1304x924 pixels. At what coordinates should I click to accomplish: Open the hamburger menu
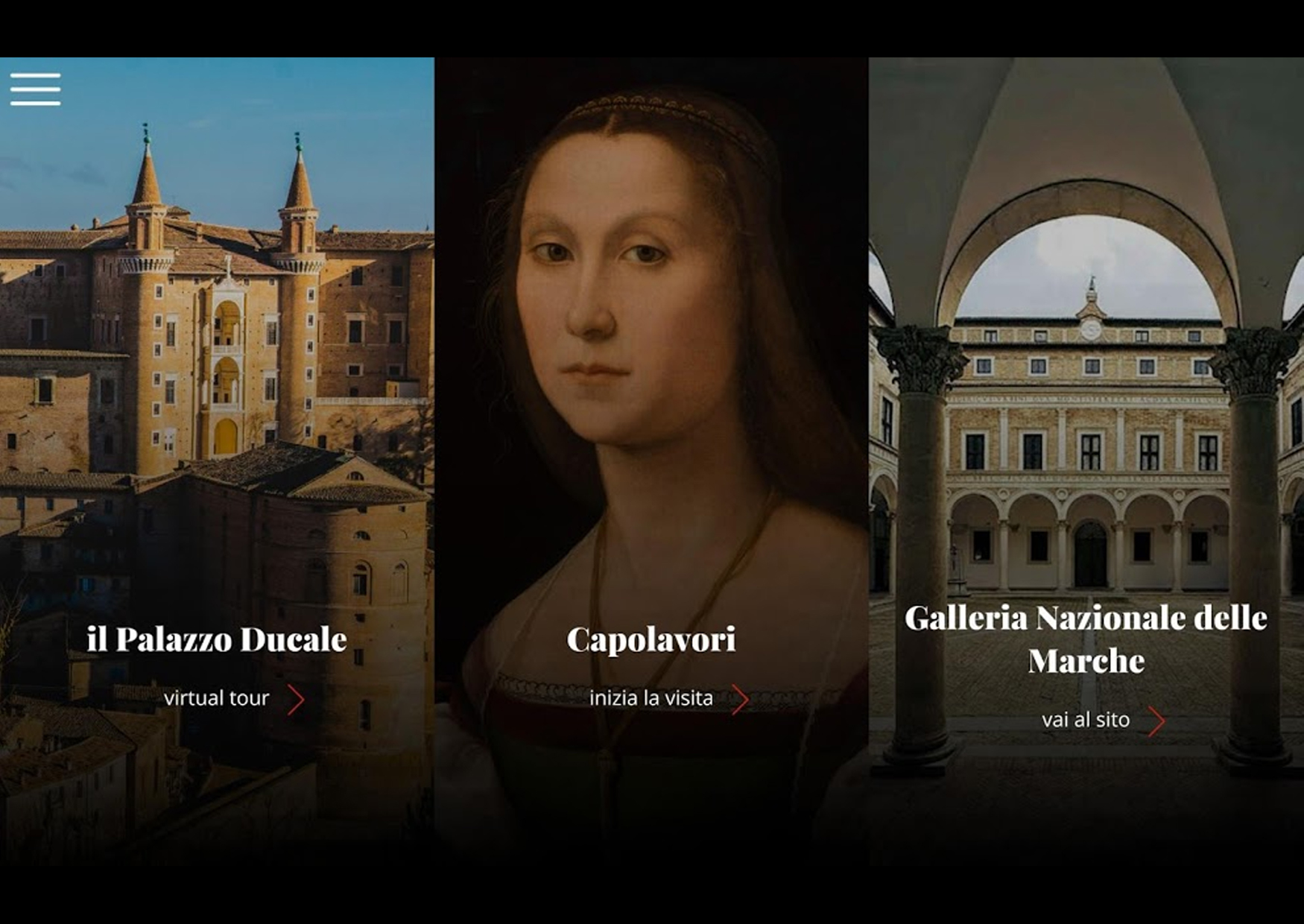click(35, 89)
